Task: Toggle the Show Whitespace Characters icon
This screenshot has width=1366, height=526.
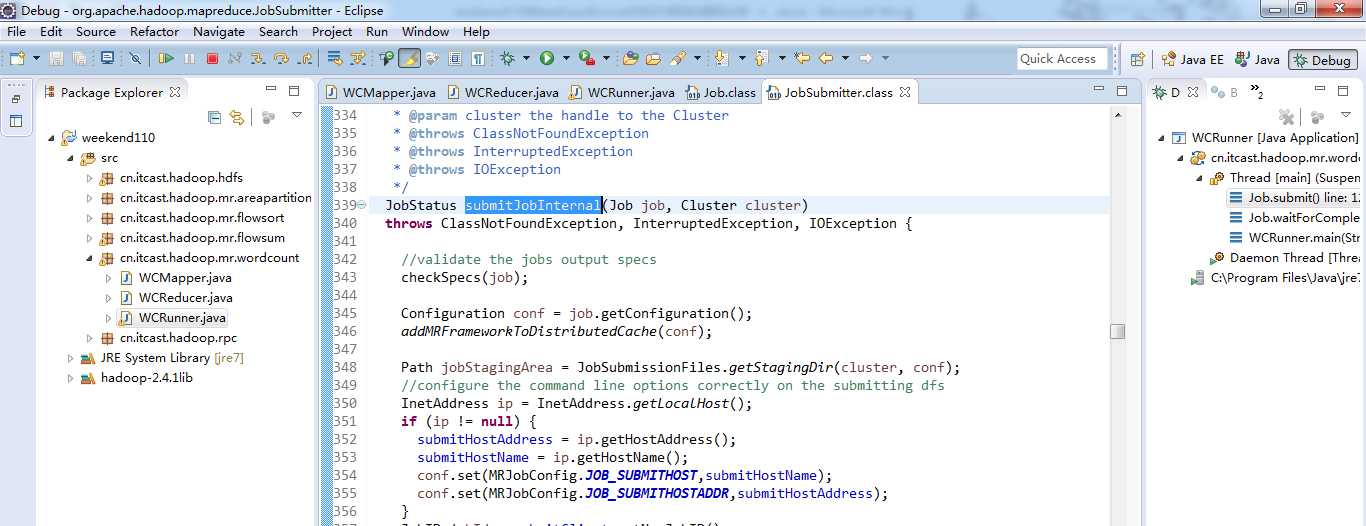Action: click(x=478, y=58)
